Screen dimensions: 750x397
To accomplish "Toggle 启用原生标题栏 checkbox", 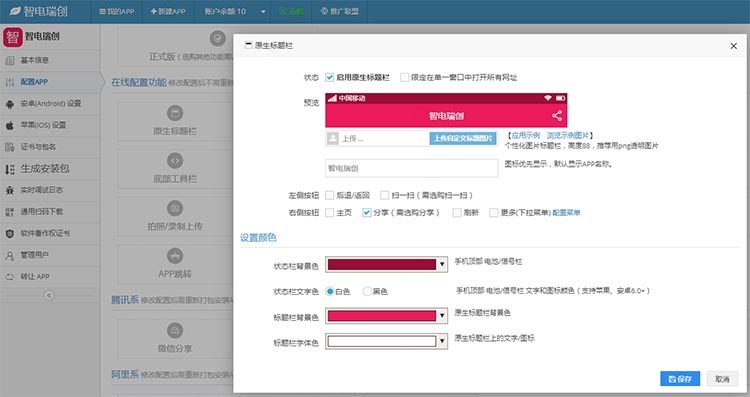I will click(330, 77).
